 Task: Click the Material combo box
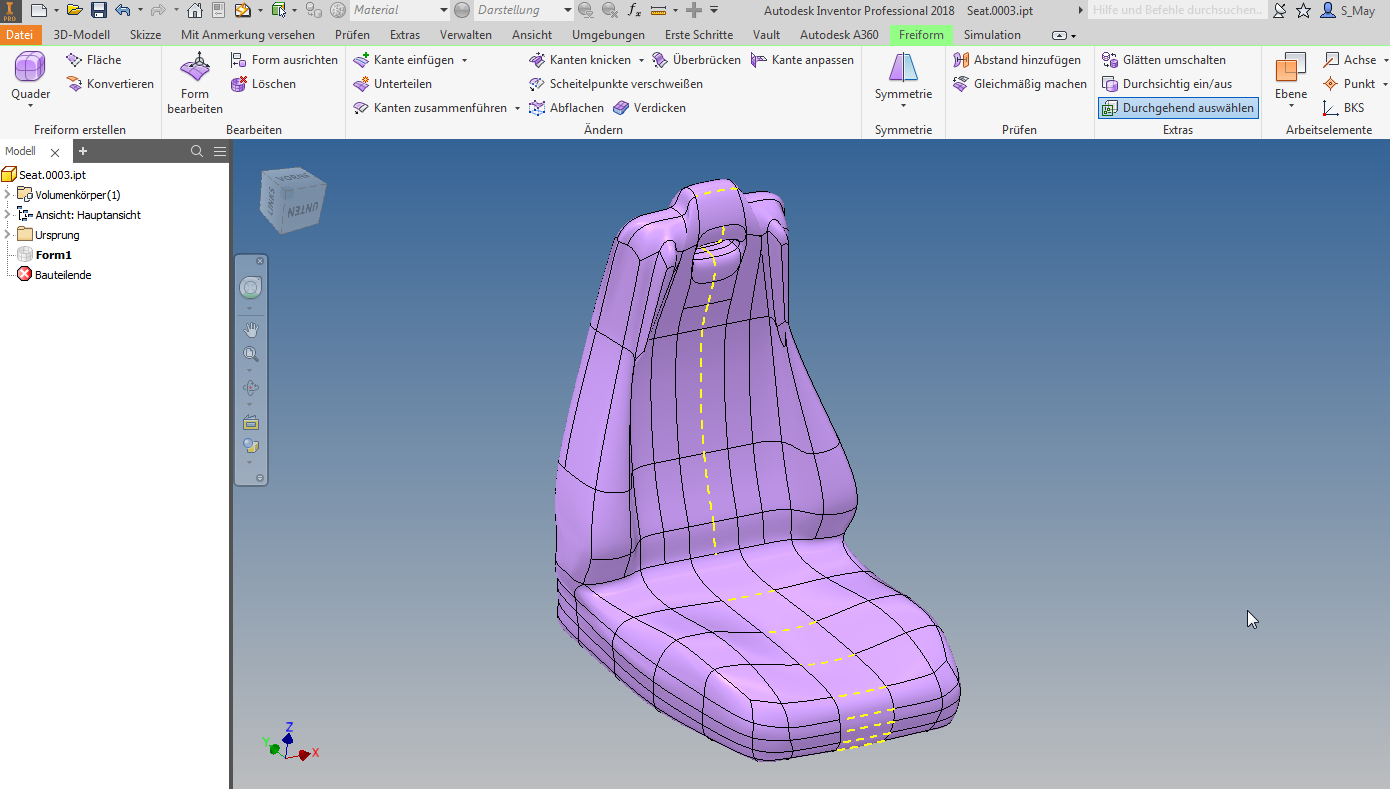(x=400, y=9)
